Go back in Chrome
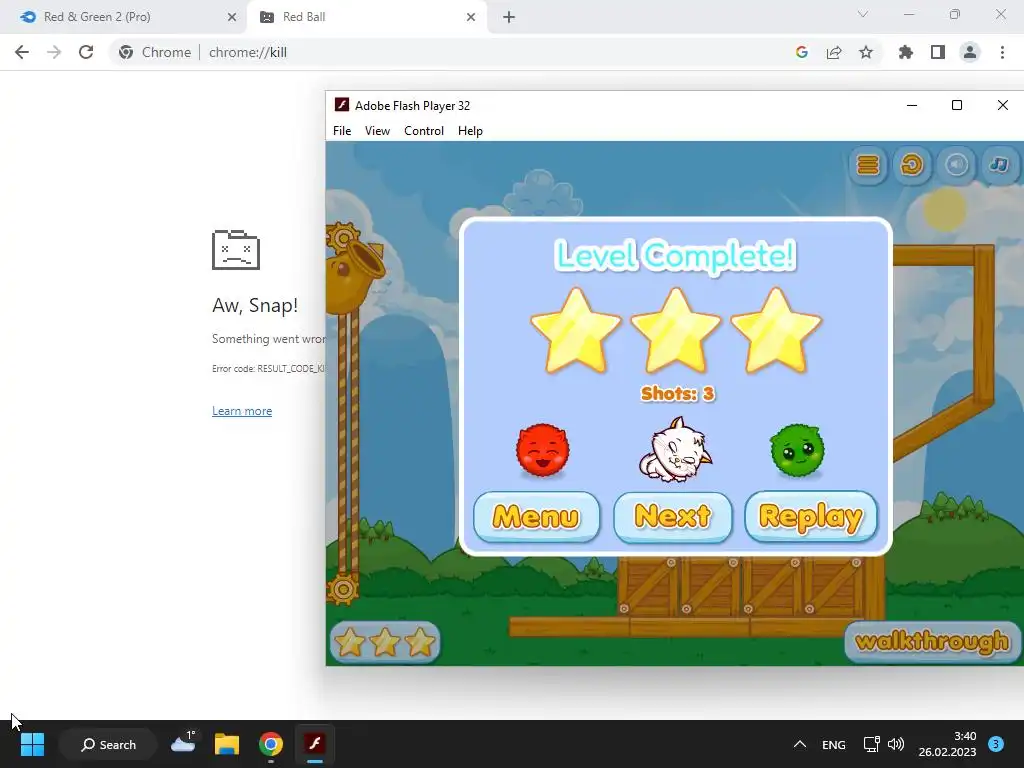This screenshot has width=1024, height=768. click(x=22, y=52)
